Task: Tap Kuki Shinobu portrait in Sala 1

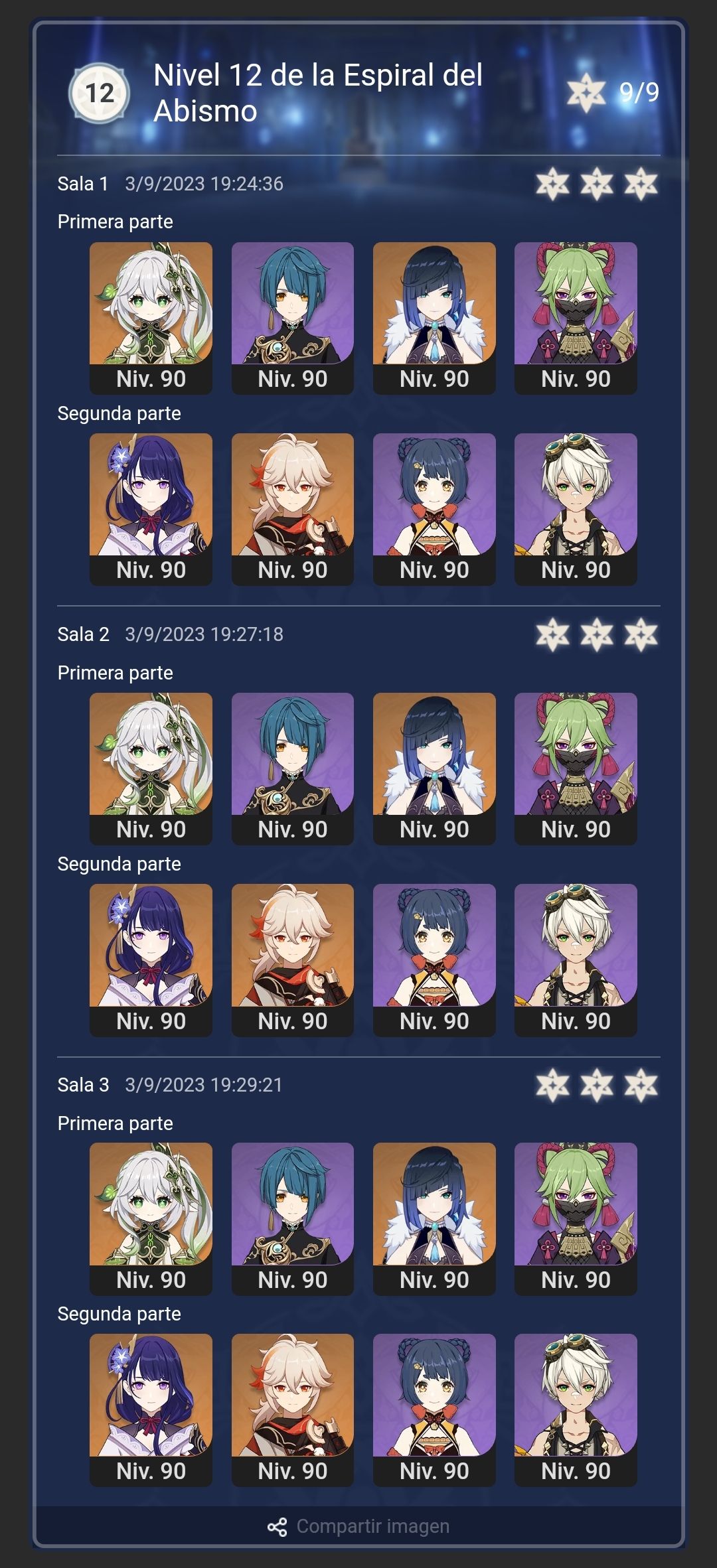Action: click(x=576, y=318)
